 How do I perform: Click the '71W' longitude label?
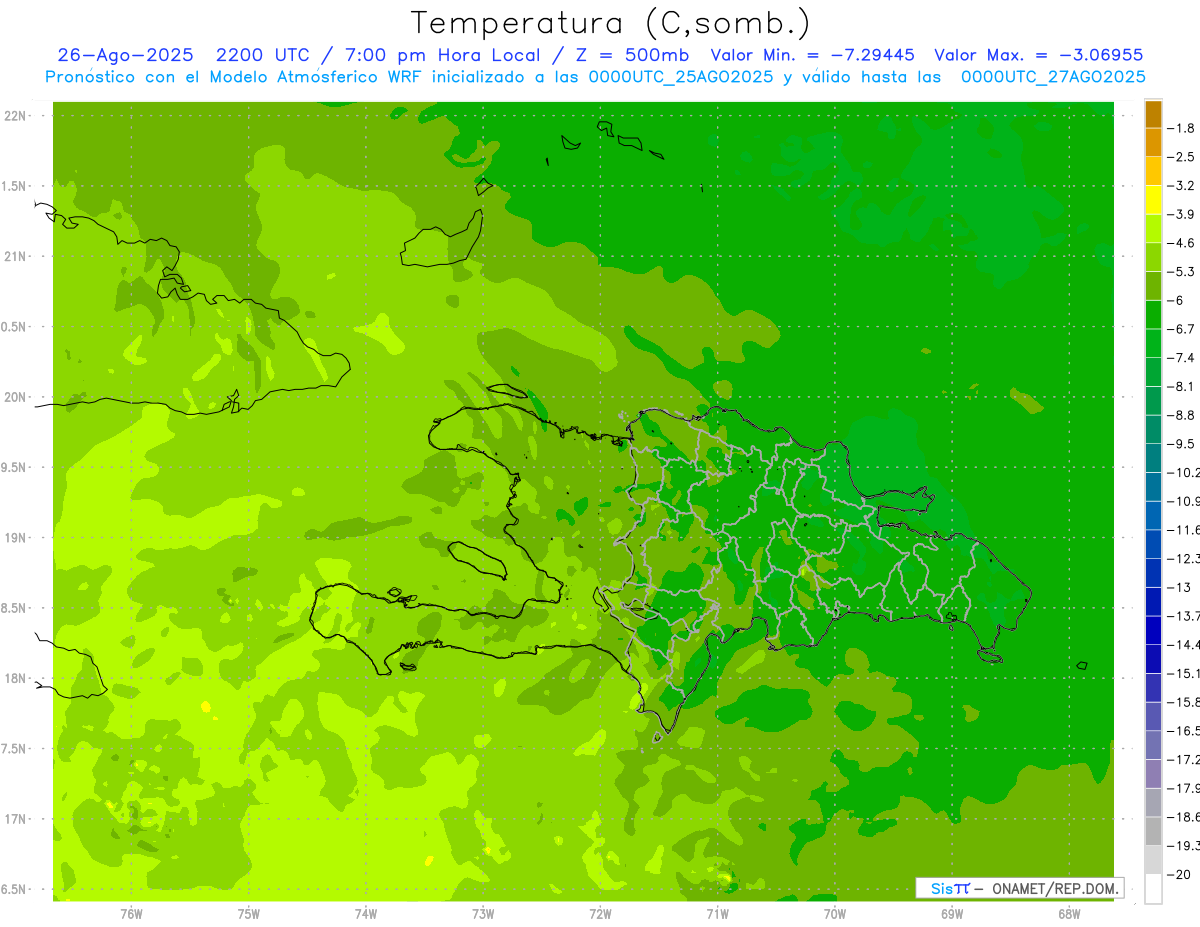tap(717, 914)
